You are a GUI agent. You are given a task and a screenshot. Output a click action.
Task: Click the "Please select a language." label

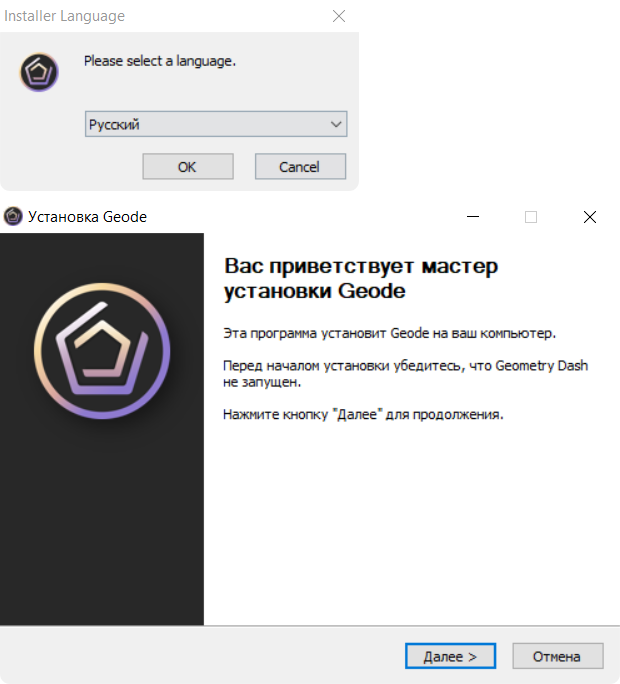[160, 61]
